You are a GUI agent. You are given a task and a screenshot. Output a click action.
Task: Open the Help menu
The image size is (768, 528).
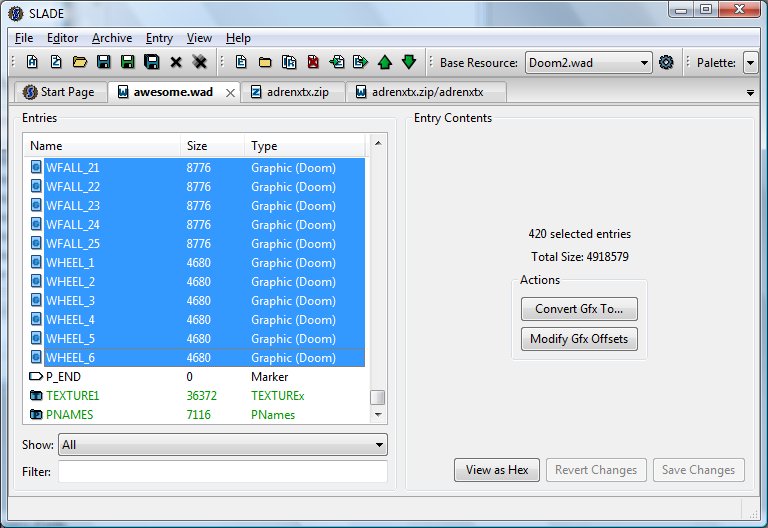pyautogui.click(x=238, y=38)
